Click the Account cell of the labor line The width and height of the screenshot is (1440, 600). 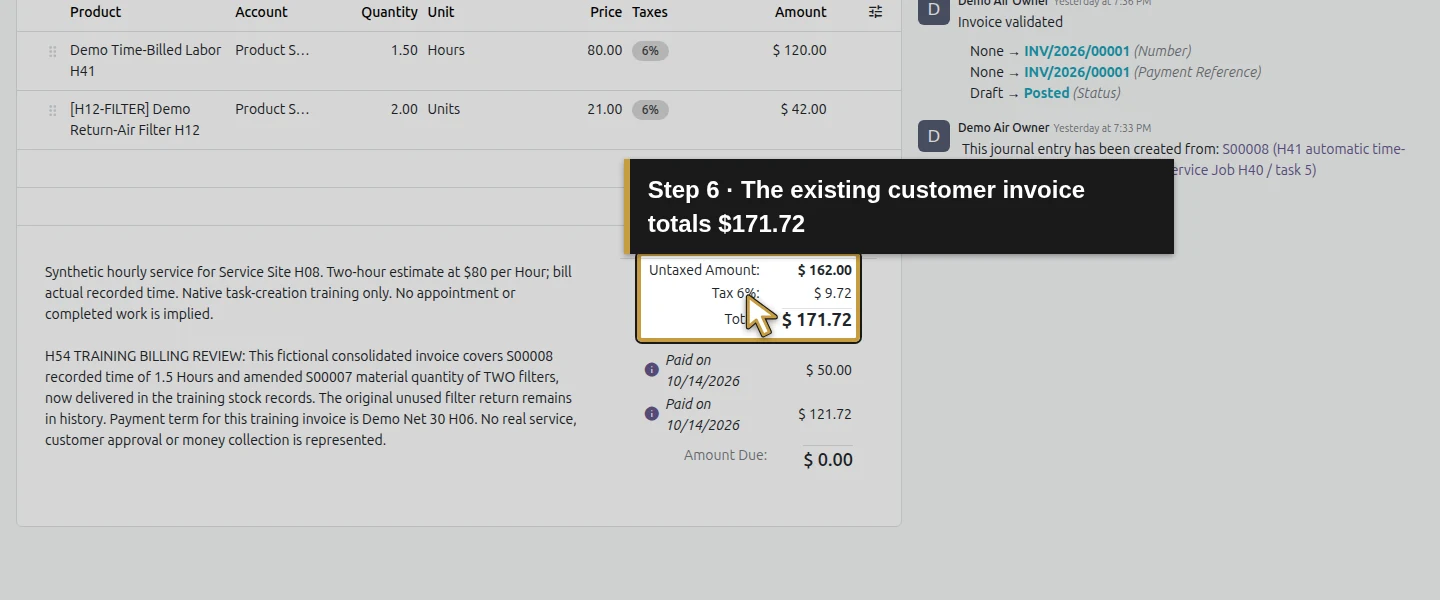click(x=272, y=50)
